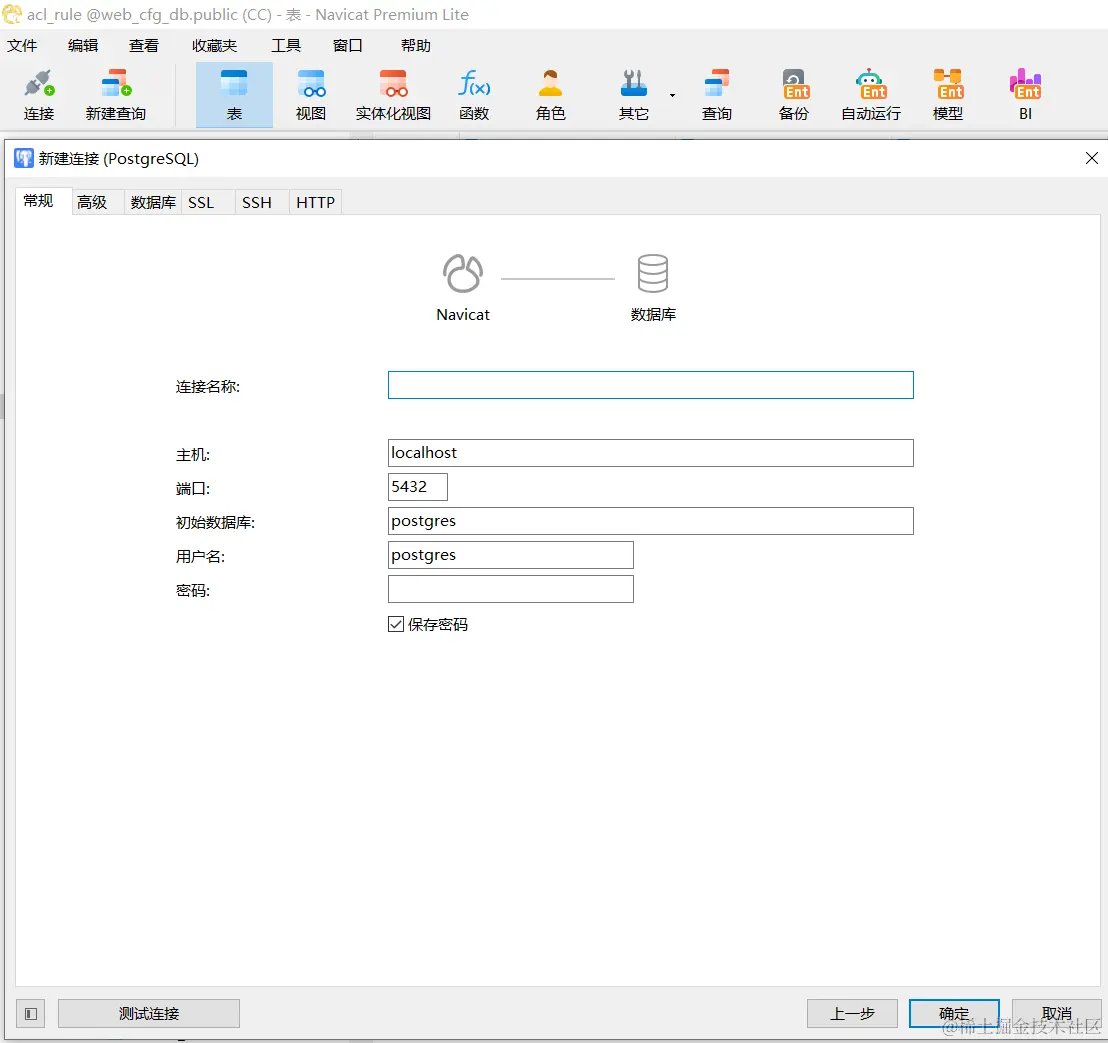Click the Host field containing localhost
This screenshot has width=1108, height=1043.
pyautogui.click(x=651, y=453)
